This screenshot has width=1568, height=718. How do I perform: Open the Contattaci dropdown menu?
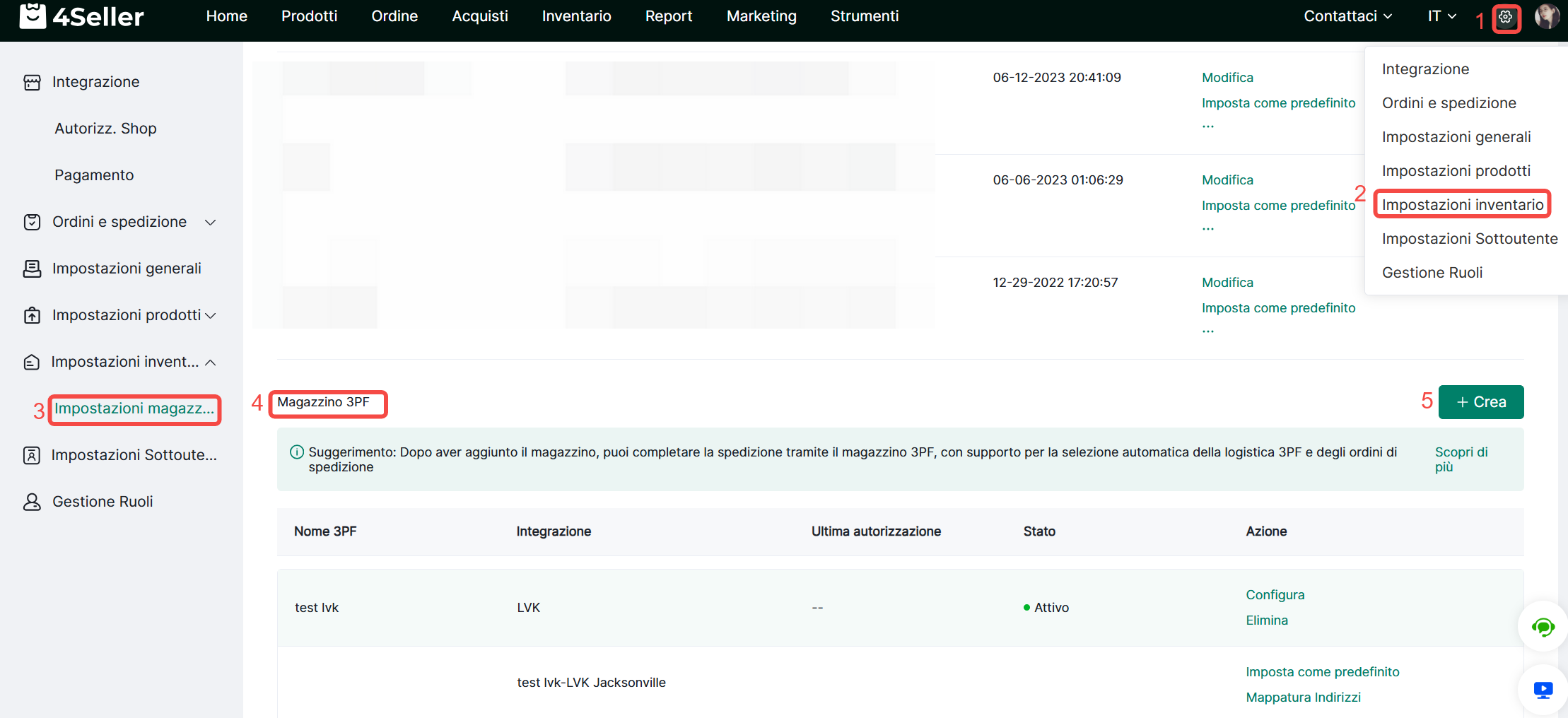(x=1347, y=16)
